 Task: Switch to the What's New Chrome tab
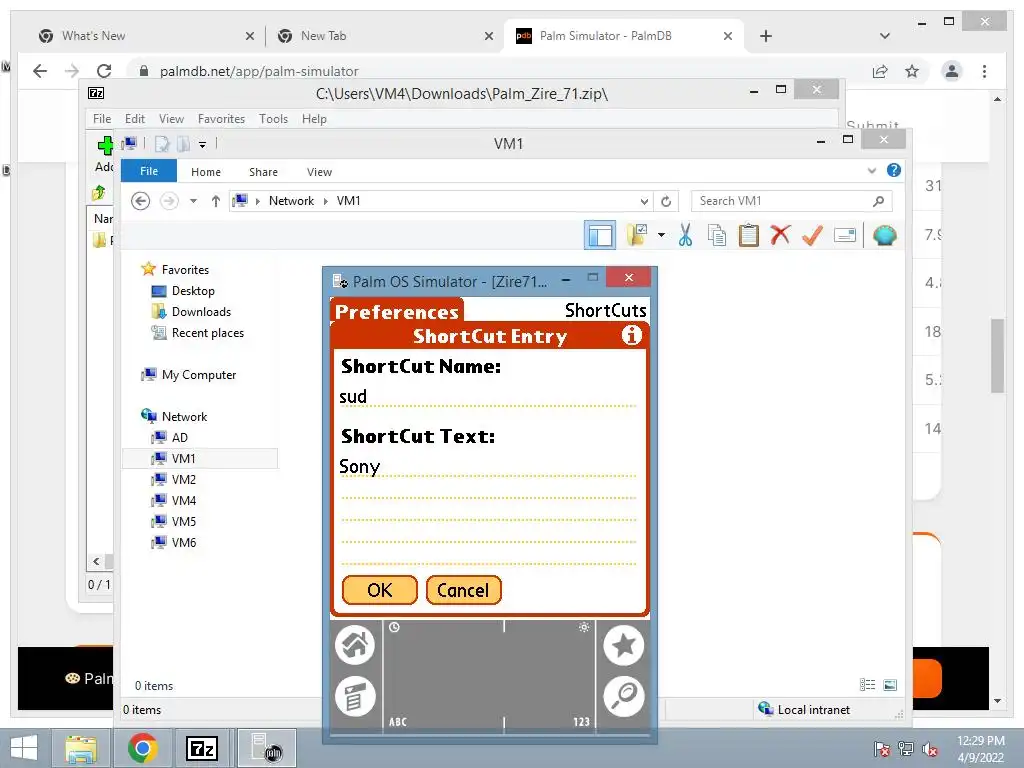click(146, 36)
